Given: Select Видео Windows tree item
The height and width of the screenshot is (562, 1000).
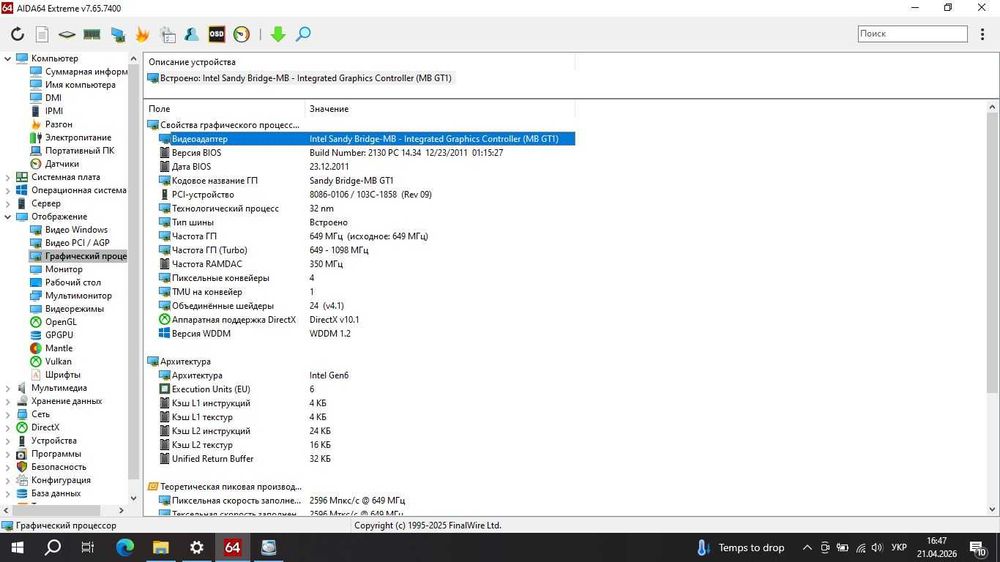Looking at the screenshot, I should pos(76,230).
